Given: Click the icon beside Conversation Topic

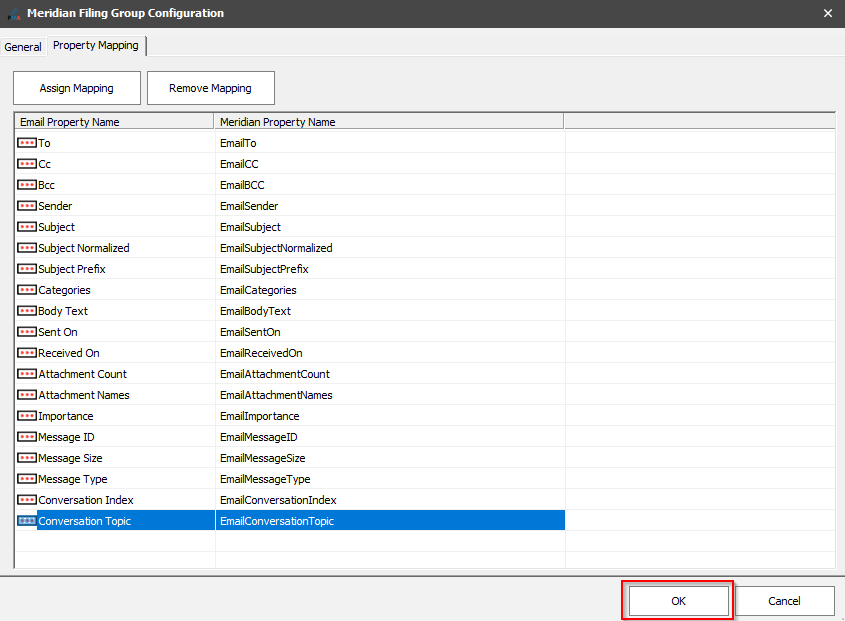Looking at the screenshot, I should tap(26, 521).
